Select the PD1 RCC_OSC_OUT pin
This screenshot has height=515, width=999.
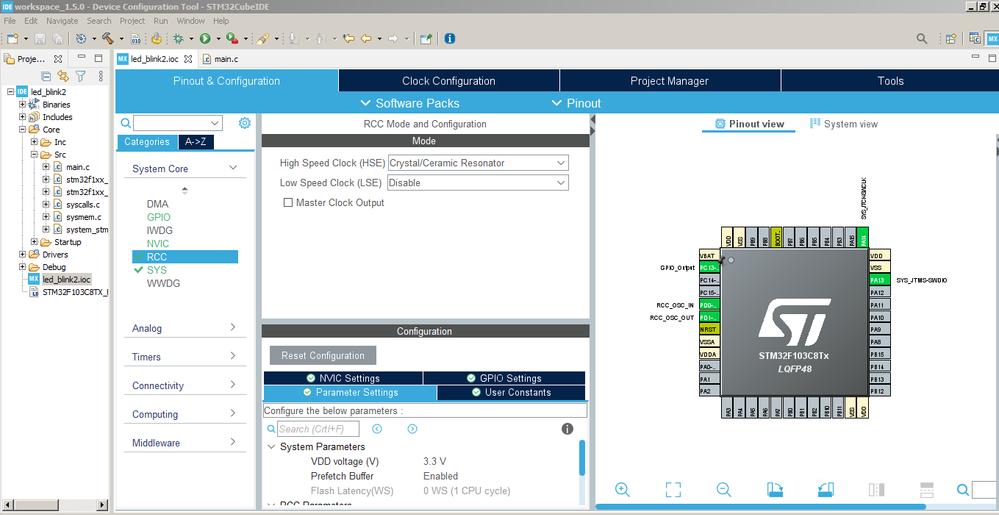pyautogui.click(x=710, y=317)
